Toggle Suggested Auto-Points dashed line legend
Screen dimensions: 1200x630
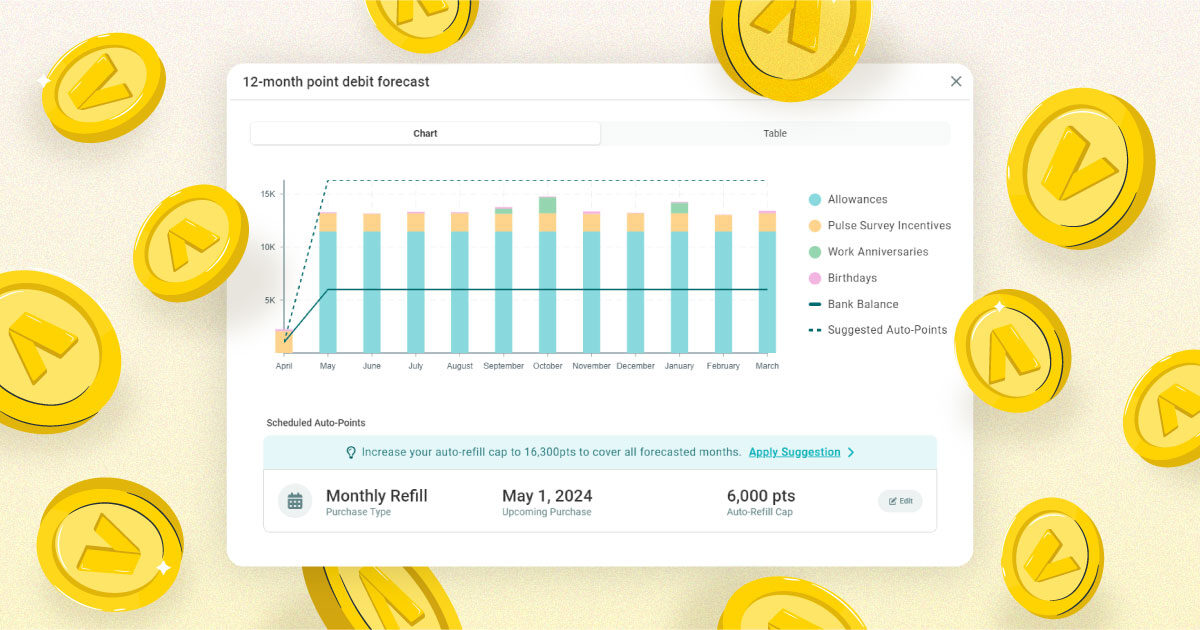click(886, 330)
